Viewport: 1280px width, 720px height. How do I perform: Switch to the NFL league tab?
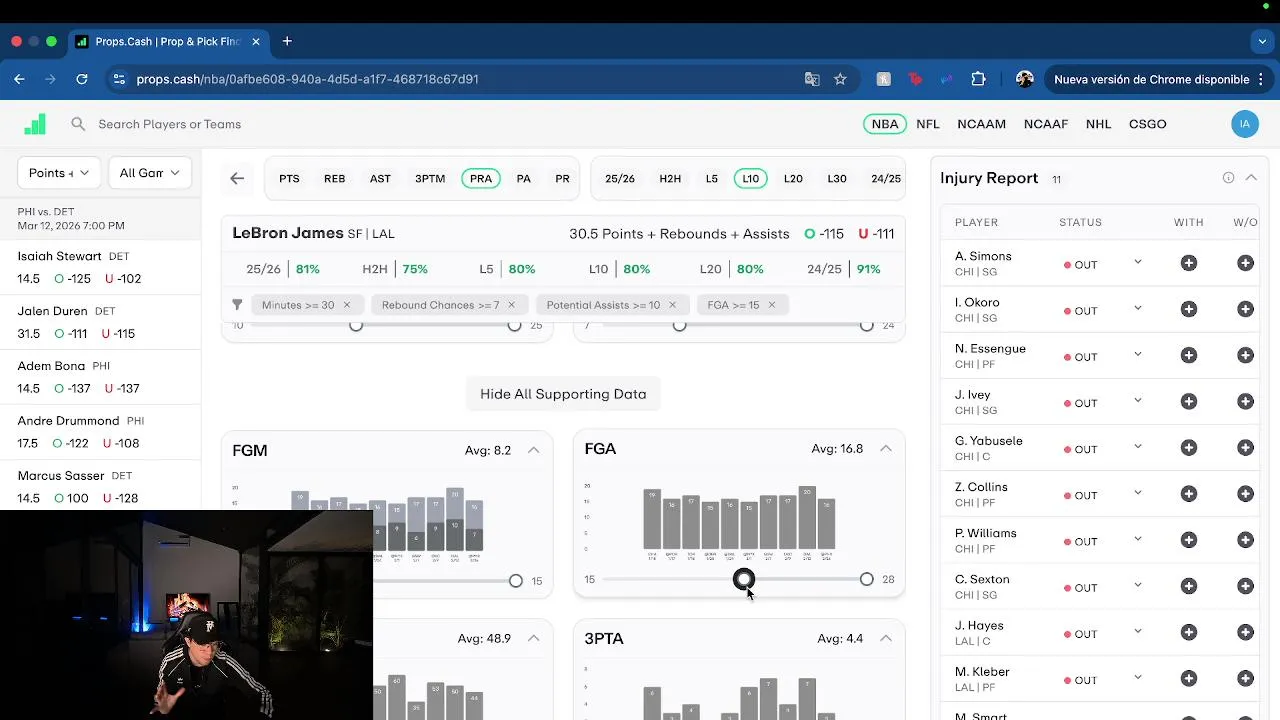coord(928,124)
